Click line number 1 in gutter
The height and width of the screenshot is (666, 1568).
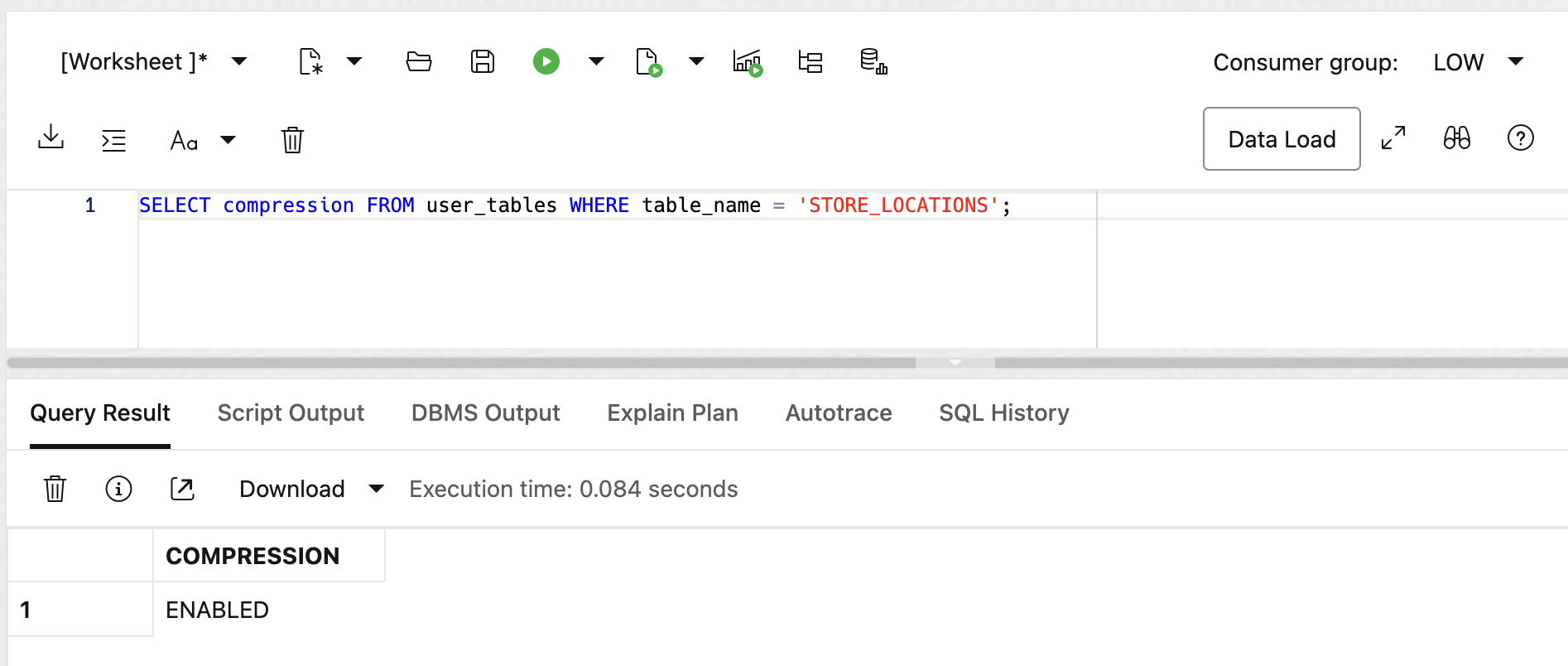tap(90, 205)
